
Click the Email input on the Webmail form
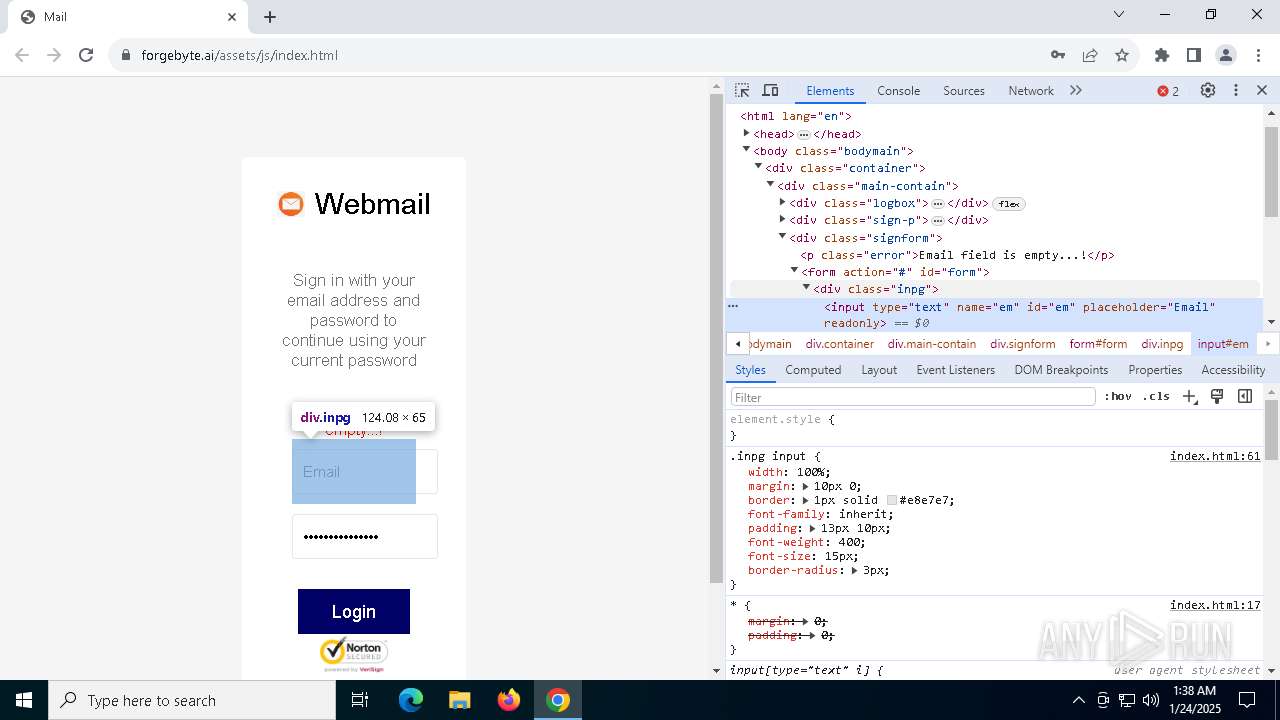[x=365, y=472]
